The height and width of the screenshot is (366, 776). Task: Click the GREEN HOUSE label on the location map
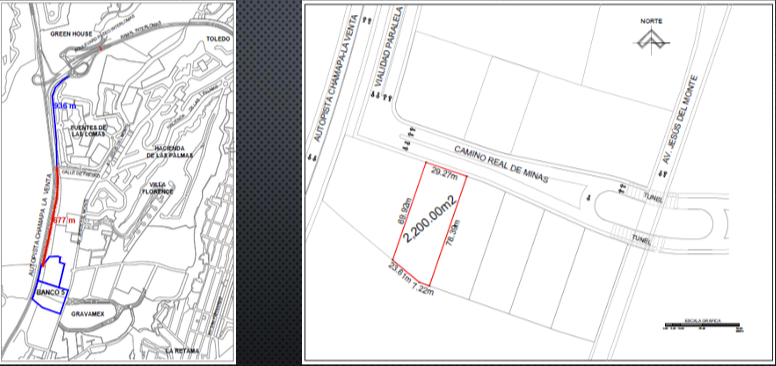(71, 34)
